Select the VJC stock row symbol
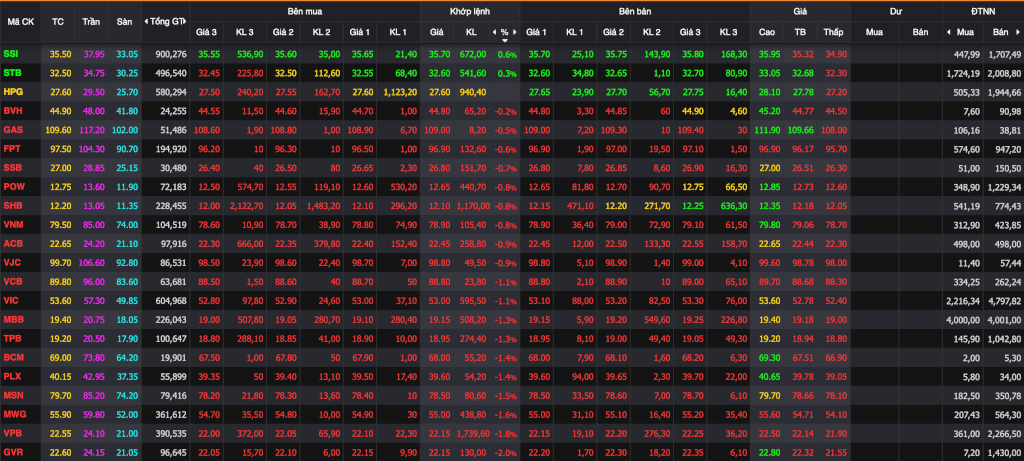This screenshot has width=1024, height=461. (11, 262)
